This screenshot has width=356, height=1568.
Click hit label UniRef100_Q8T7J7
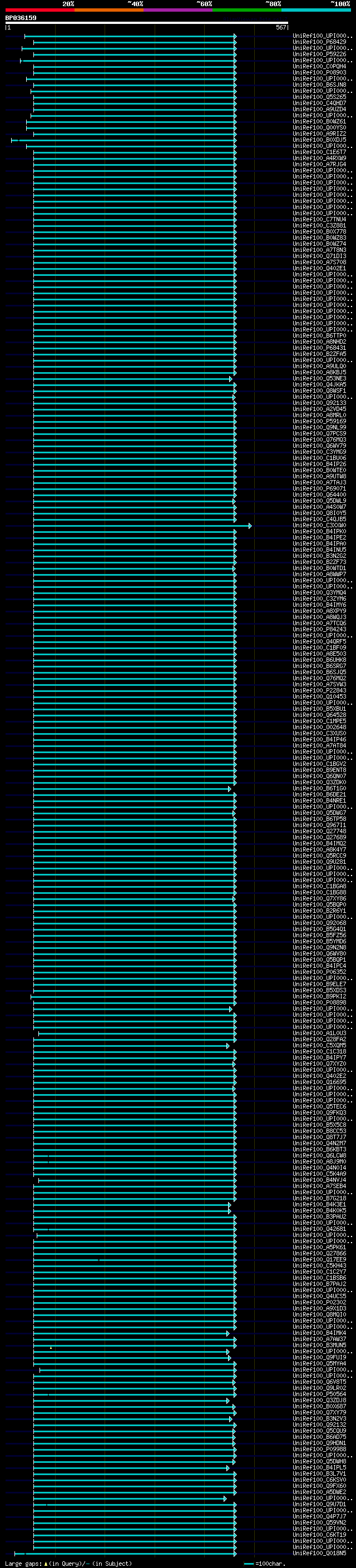pos(319,1137)
